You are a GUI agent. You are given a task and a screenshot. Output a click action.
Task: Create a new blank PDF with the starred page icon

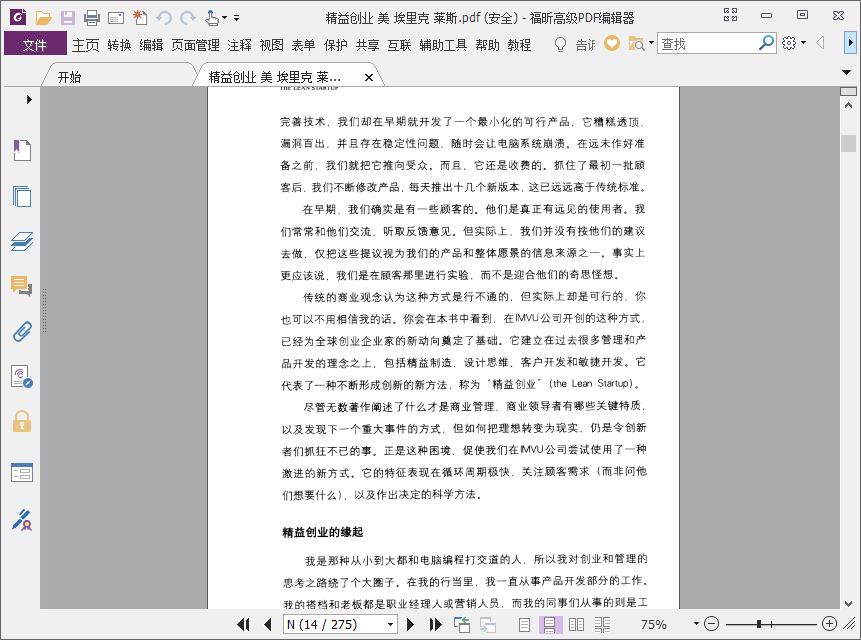(139, 18)
